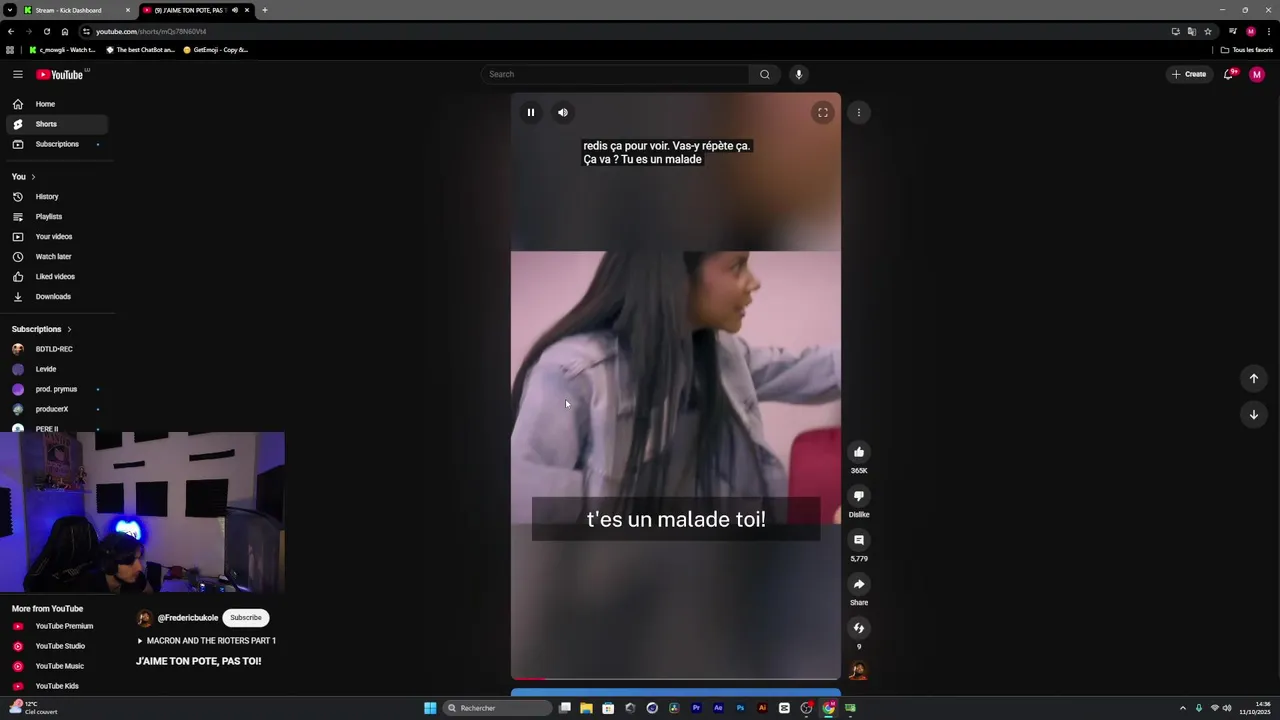Dislike the Short with the thumbs down
Viewport: 1280px width, 720px height.
click(x=859, y=496)
